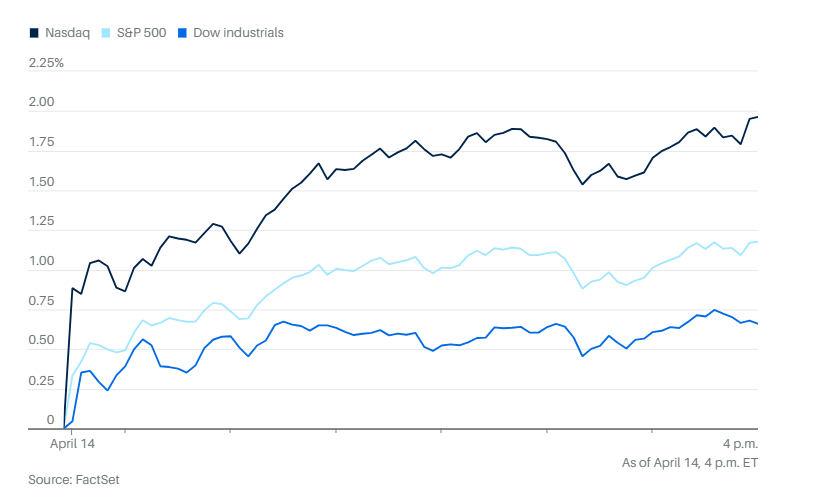Screen dimensions: 818x497
Task: Toggle the S&P 500 legend label
Action: point(141,33)
